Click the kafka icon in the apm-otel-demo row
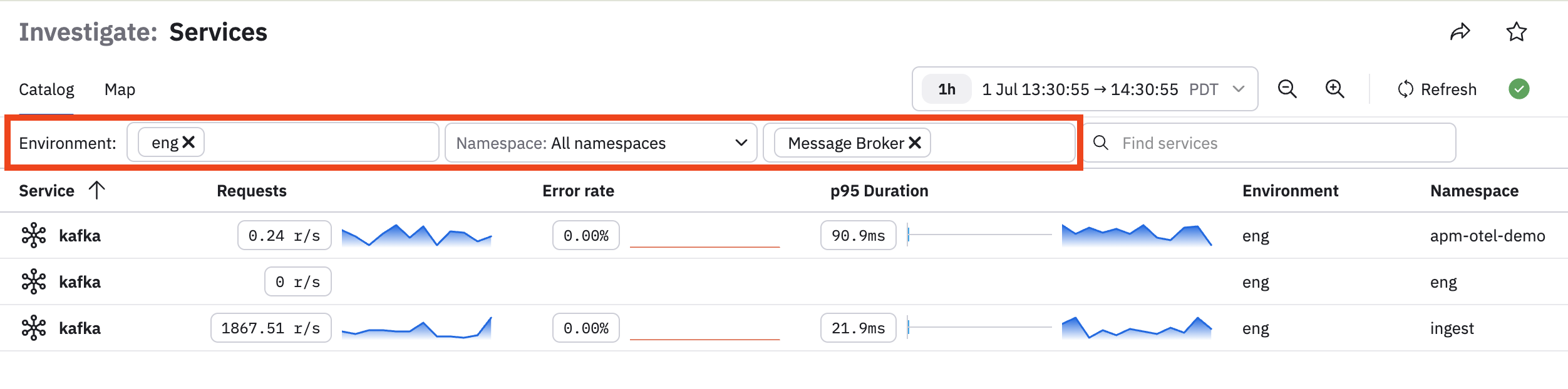1568x389 pixels. [x=34, y=236]
